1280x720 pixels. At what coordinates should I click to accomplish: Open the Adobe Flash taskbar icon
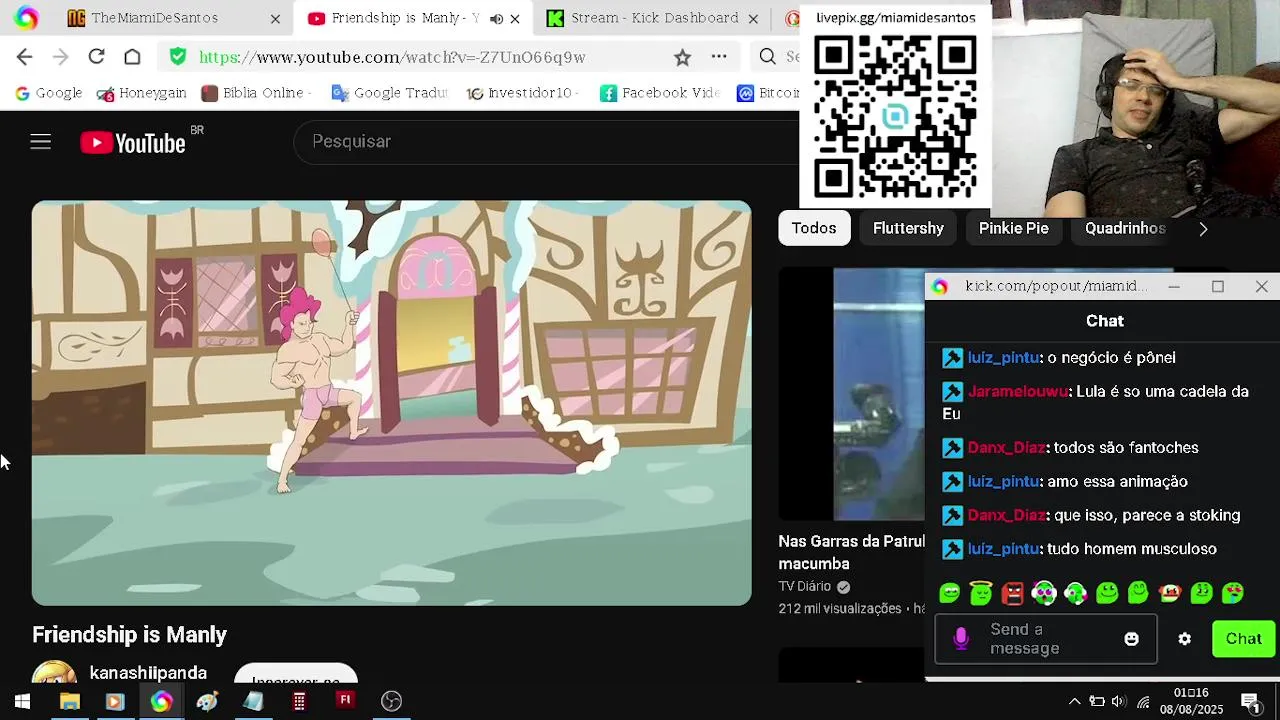[x=345, y=701]
